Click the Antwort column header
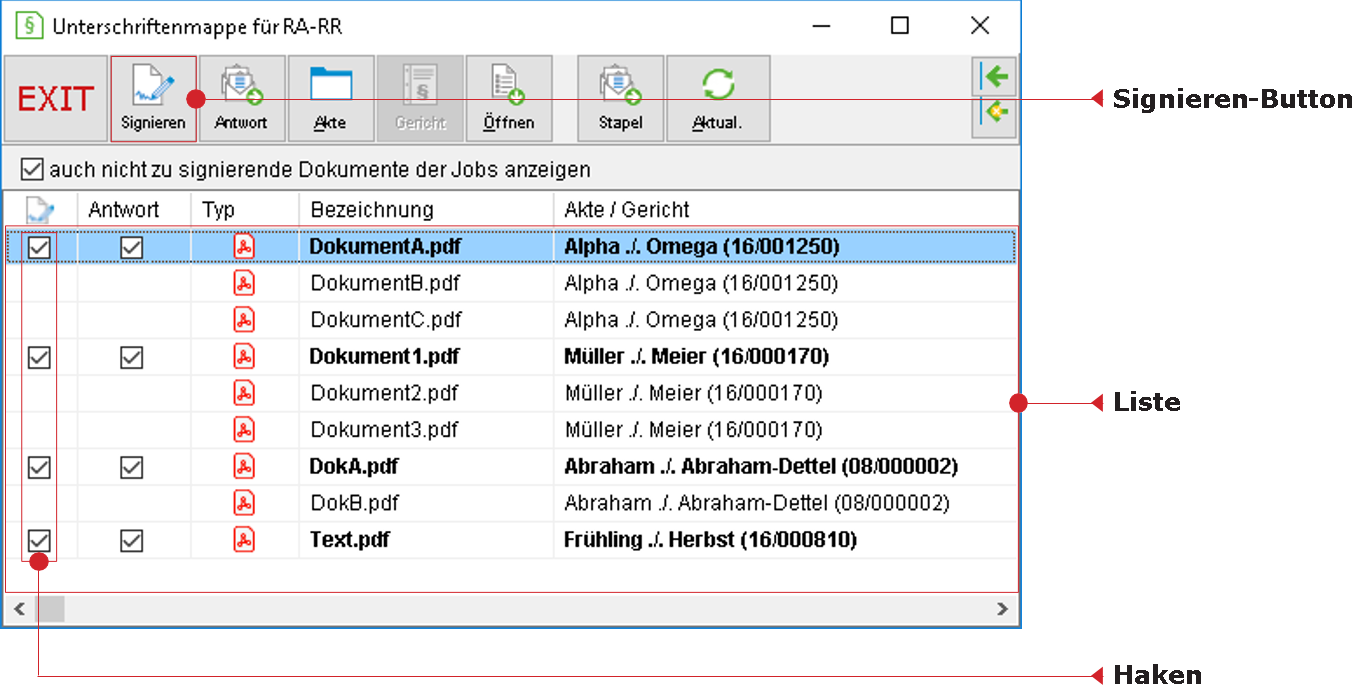 pos(134,210)
